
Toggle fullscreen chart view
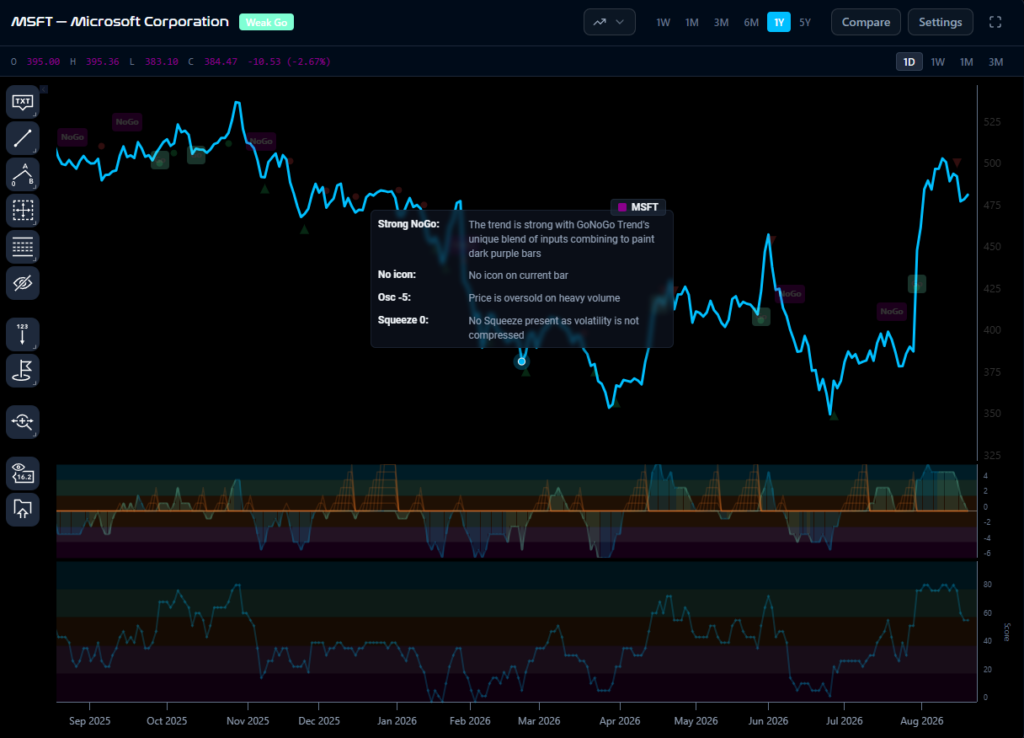click(995, 22)
